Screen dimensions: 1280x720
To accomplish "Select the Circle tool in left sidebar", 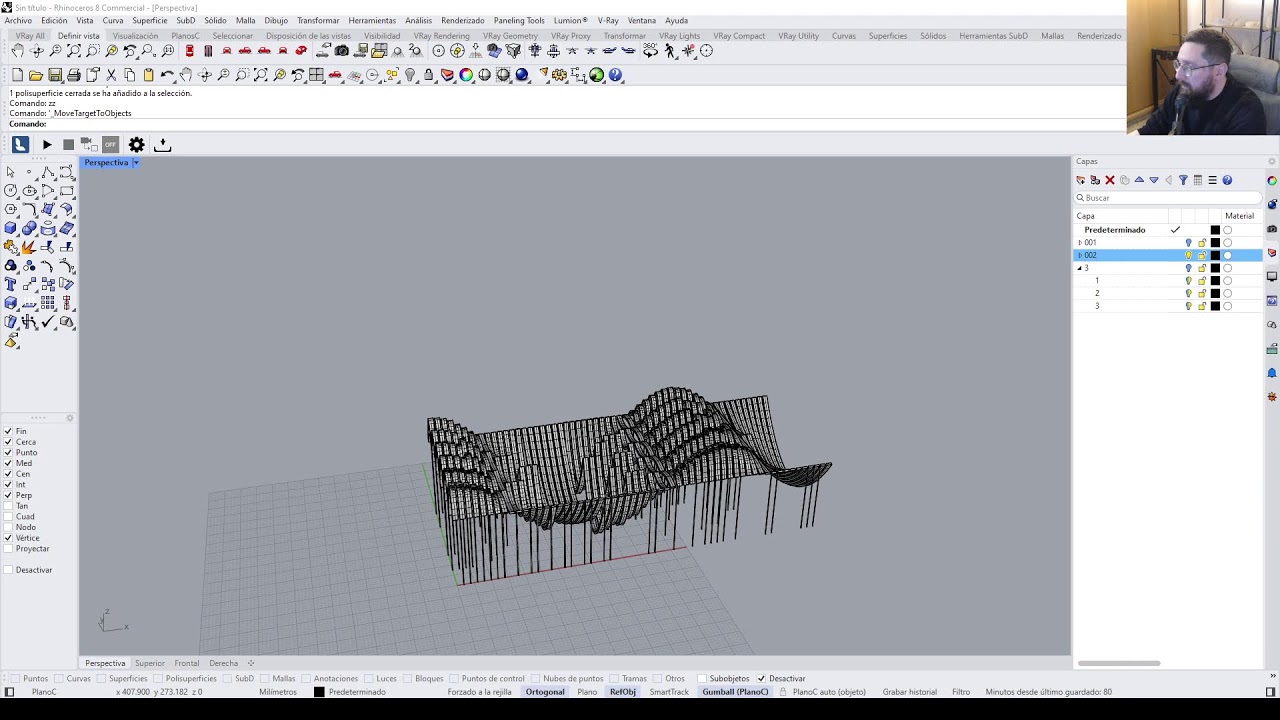I will (x=10, y=191).
